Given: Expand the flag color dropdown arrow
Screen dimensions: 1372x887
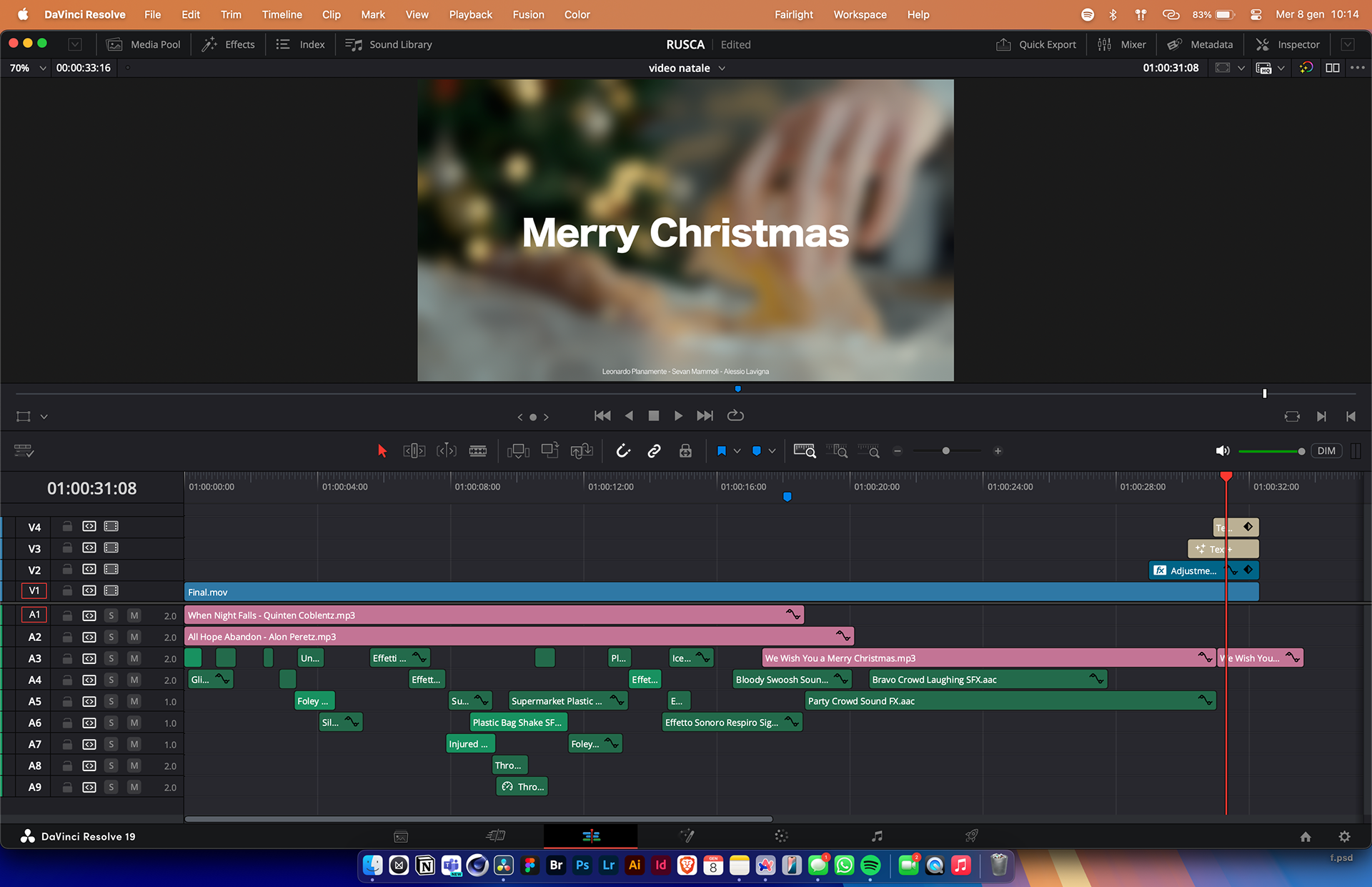Looking at the screenshot, I should tap(737, 451).
